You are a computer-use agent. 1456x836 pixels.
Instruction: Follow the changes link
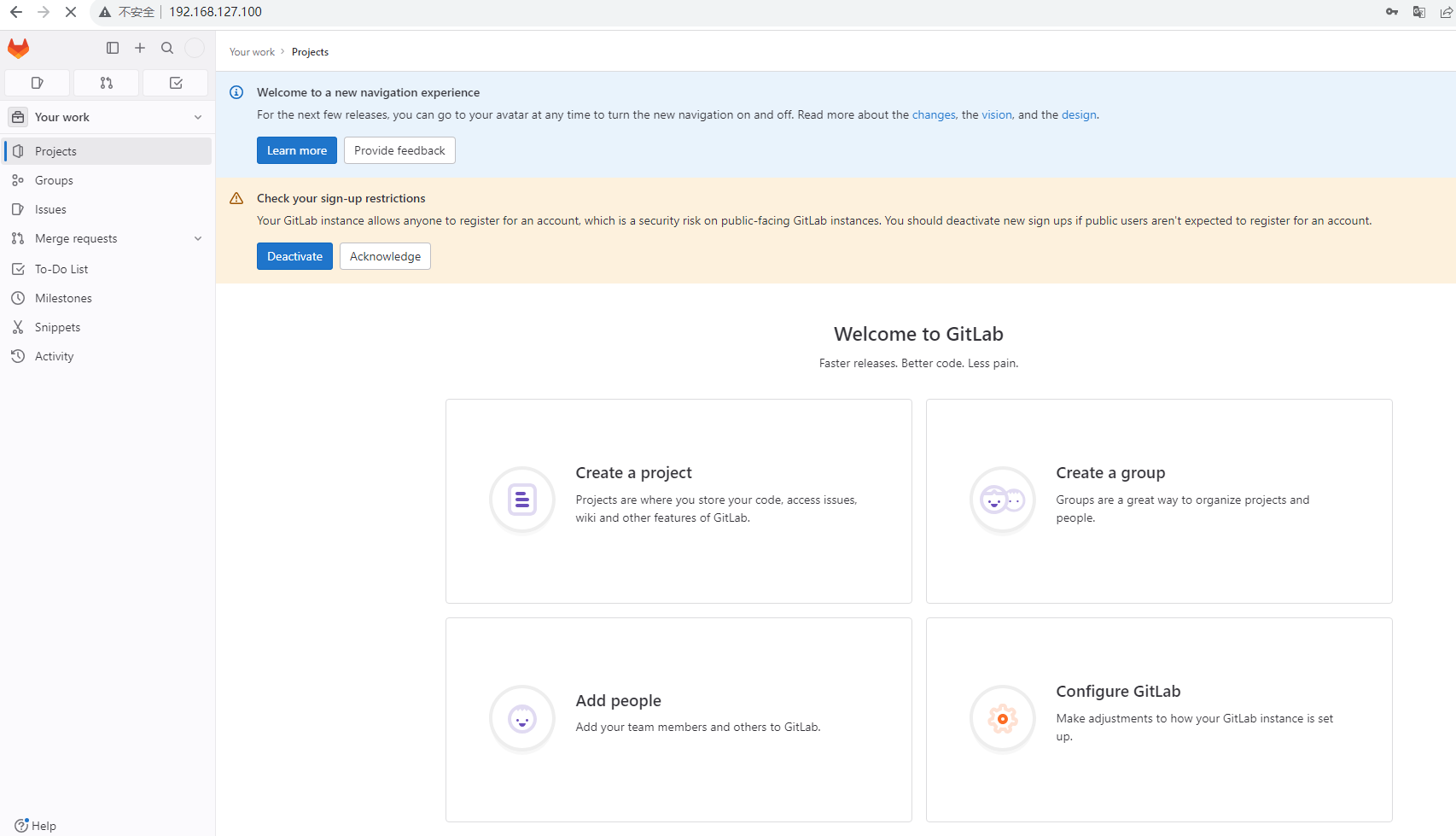[934, 114]
